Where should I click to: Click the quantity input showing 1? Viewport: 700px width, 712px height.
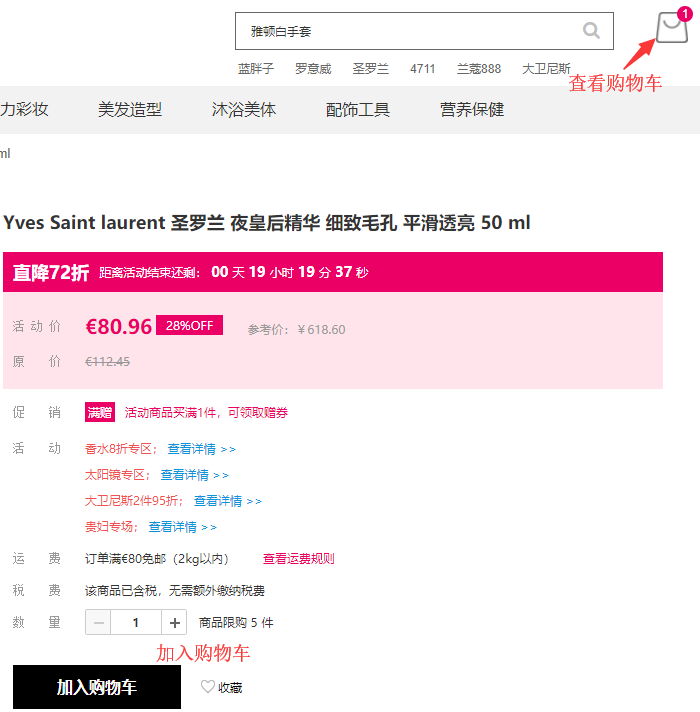point(136,622)
